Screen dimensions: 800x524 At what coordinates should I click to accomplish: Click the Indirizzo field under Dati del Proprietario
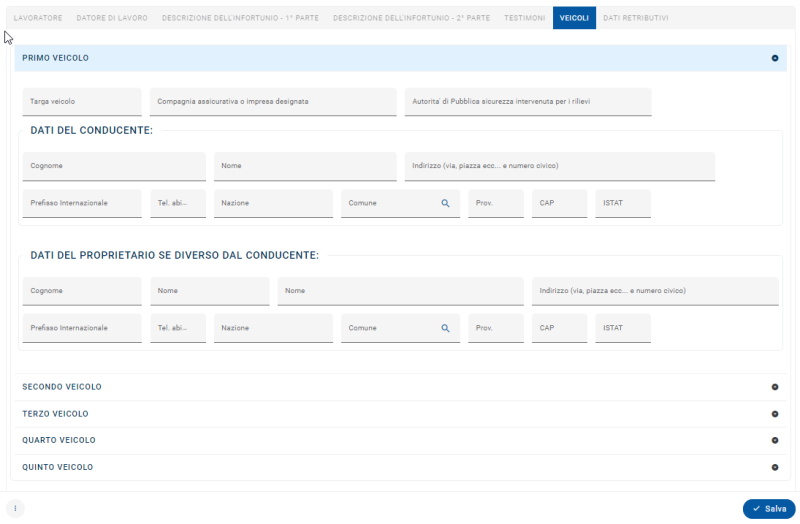655,291
